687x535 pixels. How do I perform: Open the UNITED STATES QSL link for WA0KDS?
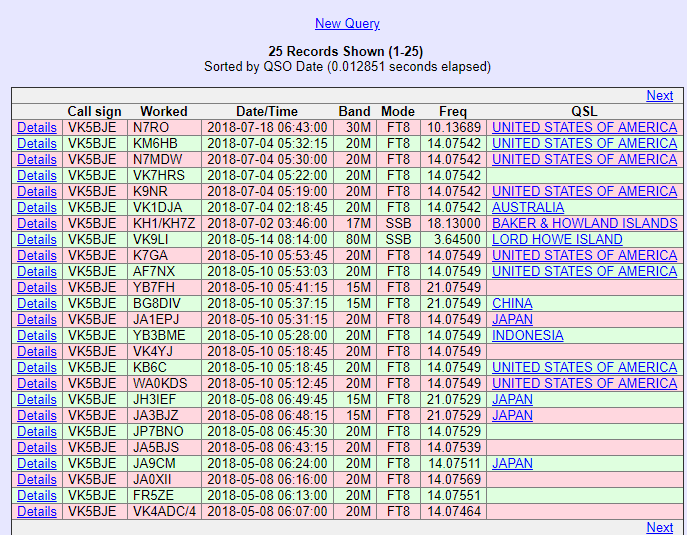click(x=584, y=383)
